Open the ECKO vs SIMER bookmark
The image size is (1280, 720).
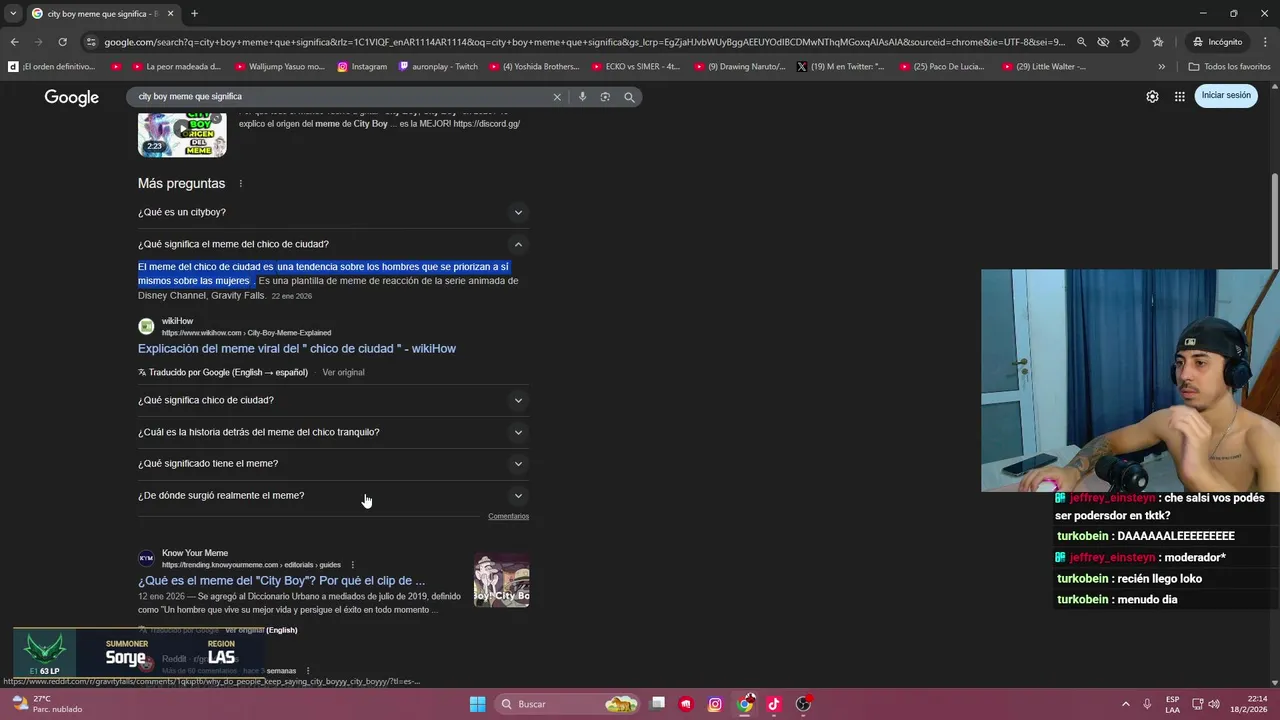pos(636,67)
